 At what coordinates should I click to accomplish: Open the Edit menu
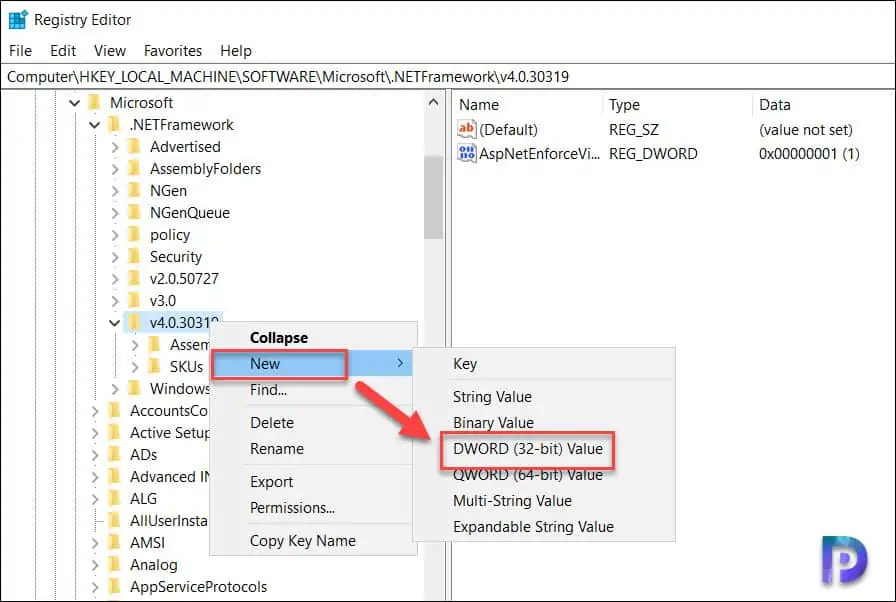click(63, 51)
